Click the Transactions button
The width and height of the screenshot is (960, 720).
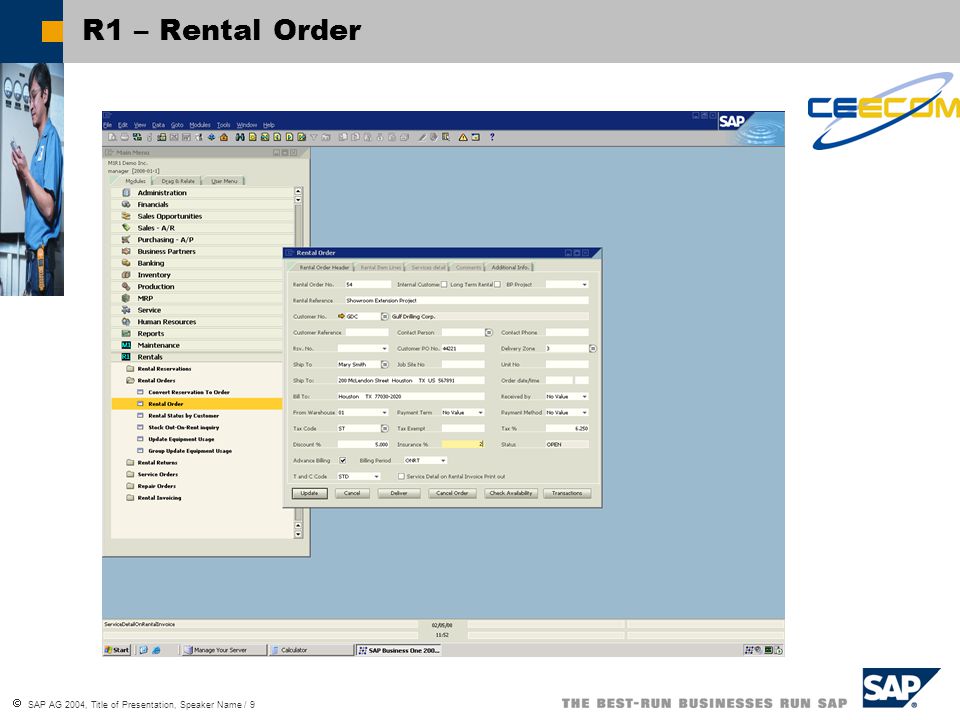click(x=567, y=493)
